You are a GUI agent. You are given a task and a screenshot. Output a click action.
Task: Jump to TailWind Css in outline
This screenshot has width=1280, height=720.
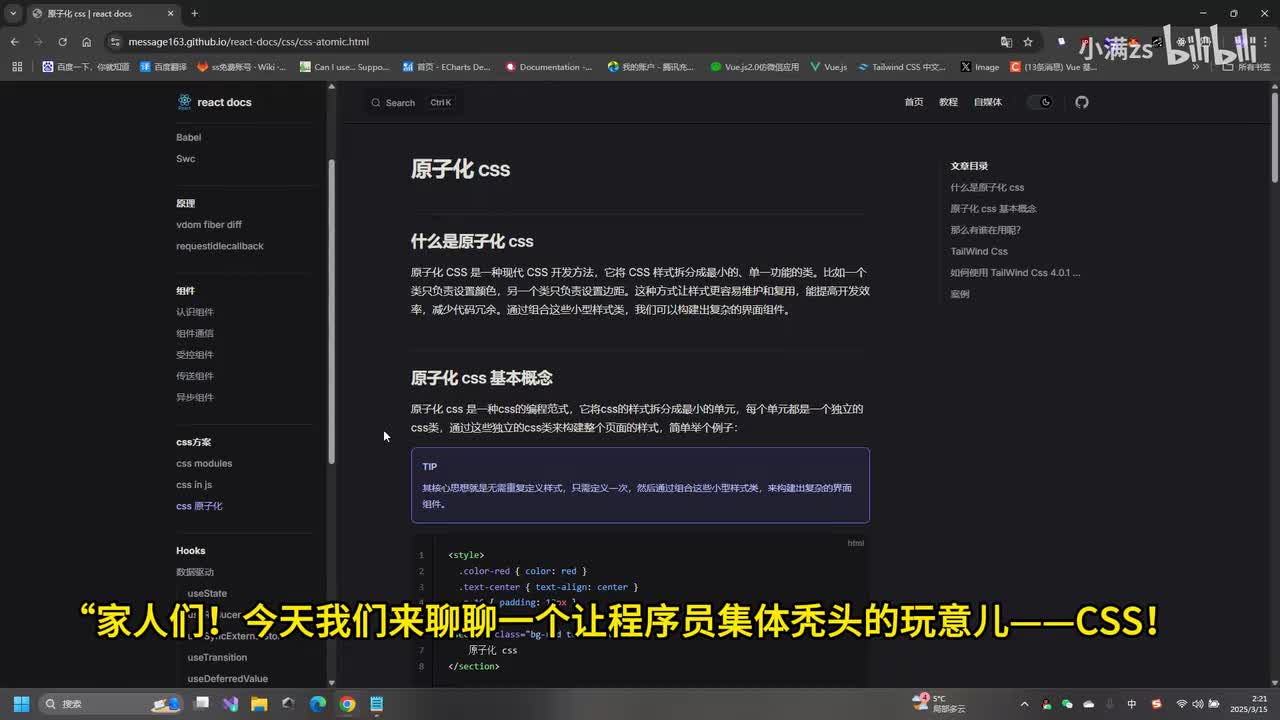point(979,251)
